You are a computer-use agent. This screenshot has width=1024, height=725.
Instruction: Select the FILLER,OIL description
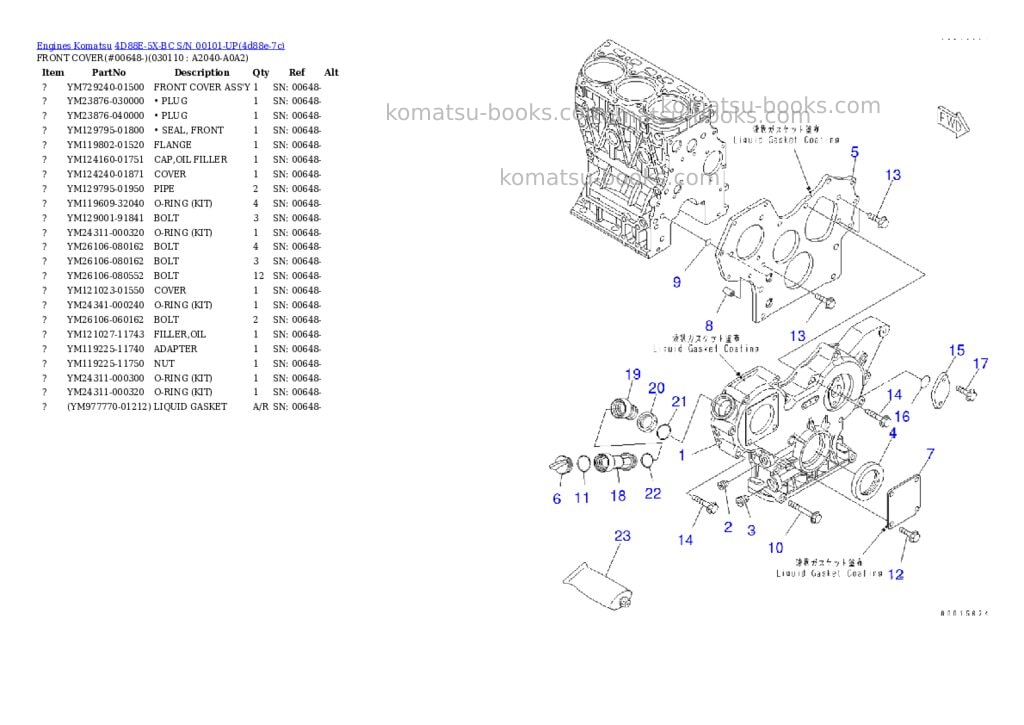180,334
